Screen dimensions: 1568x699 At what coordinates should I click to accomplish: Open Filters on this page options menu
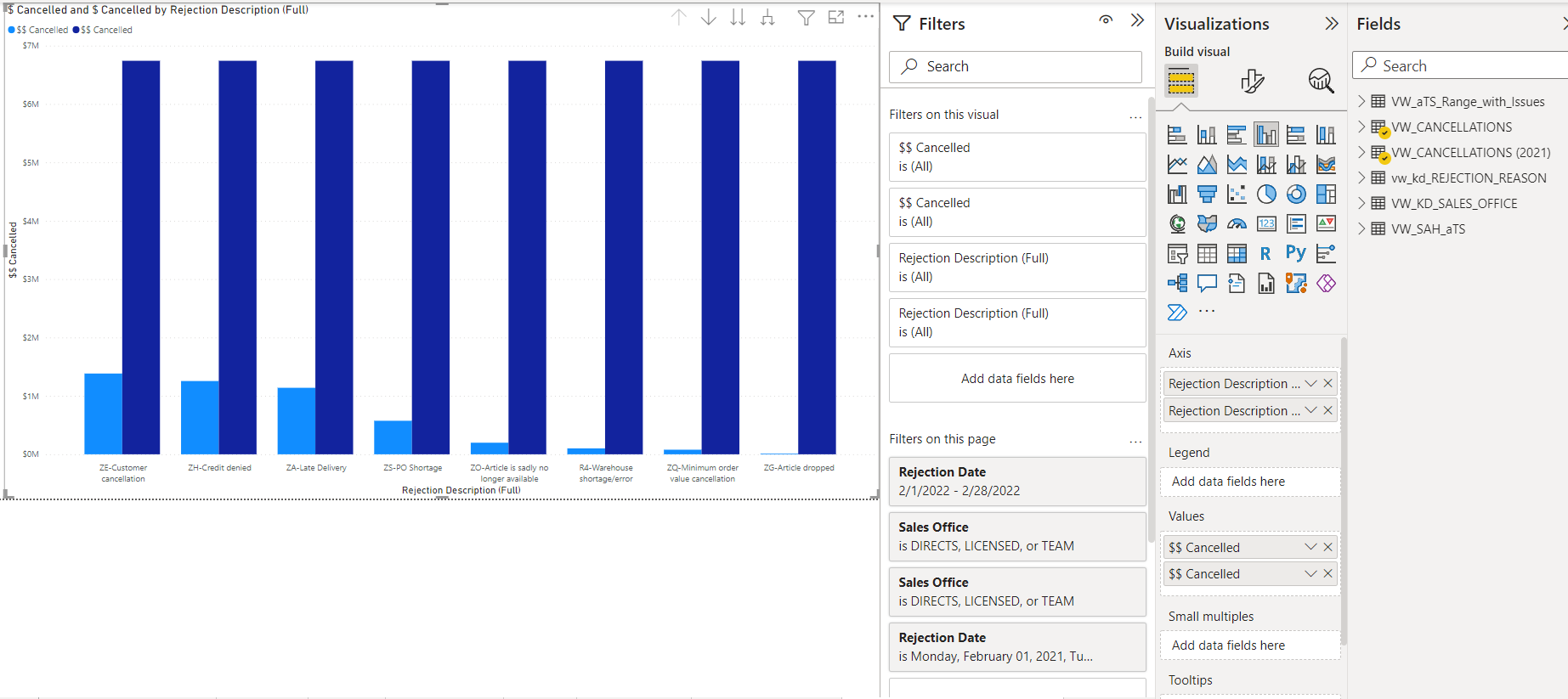(1135, 442)
